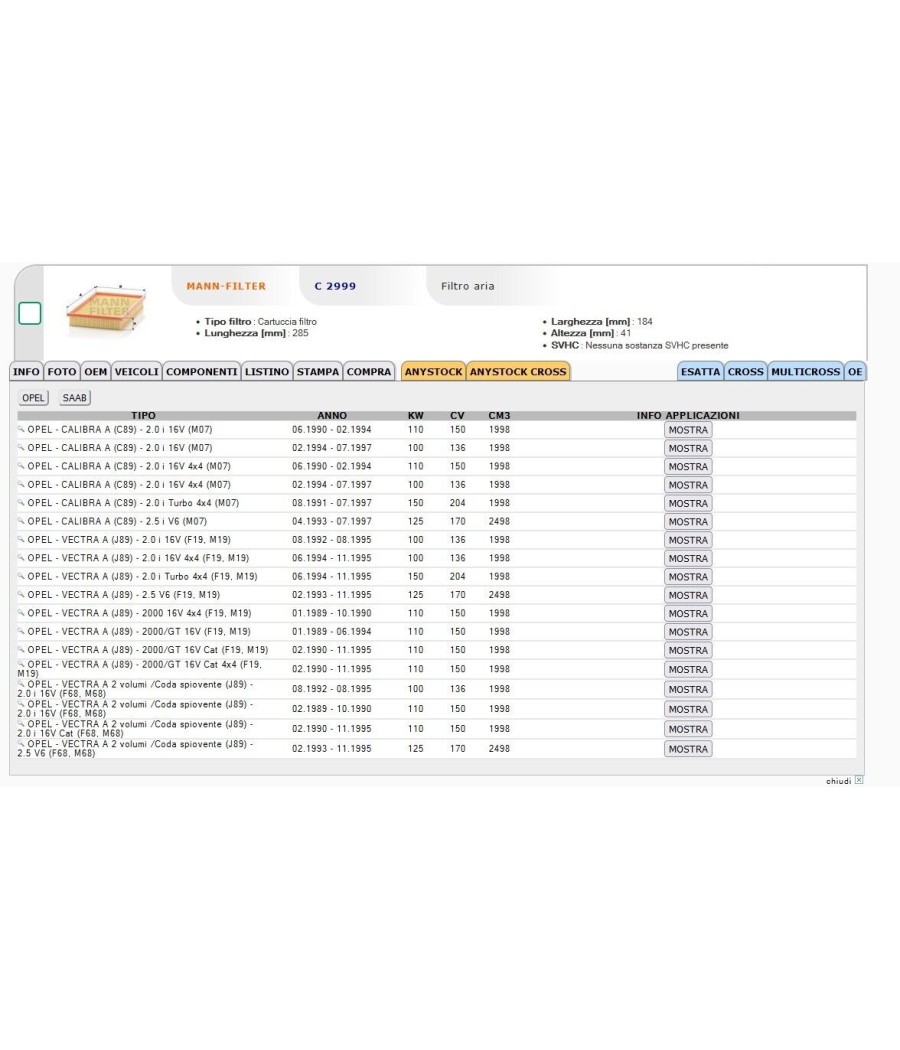900x1050 pixels.
Task: Click magnifier icon for Calibra 16V 4x4 06.1990 row
Action: pos(21,465)
